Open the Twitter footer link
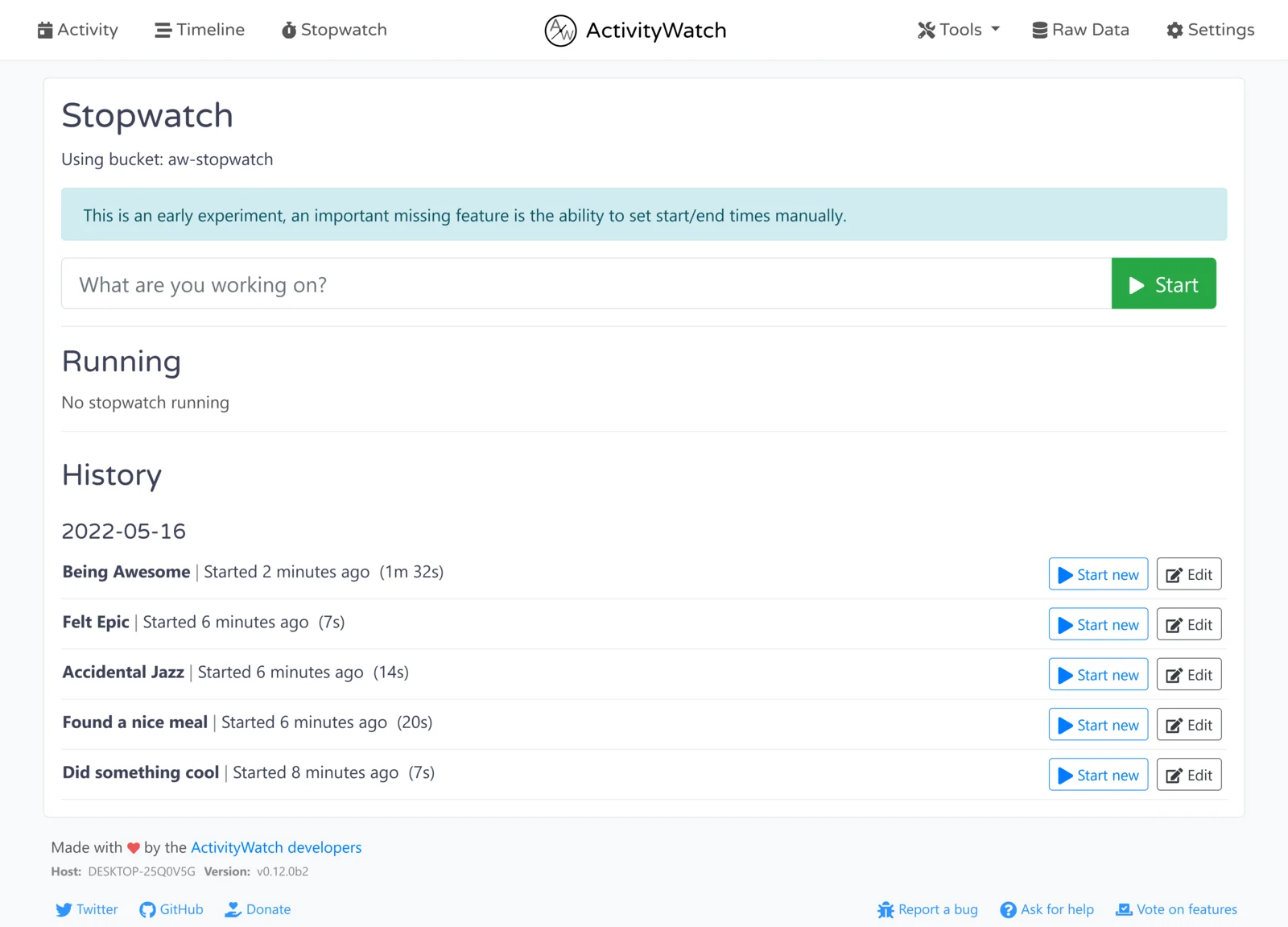 (x=87, y=909)
